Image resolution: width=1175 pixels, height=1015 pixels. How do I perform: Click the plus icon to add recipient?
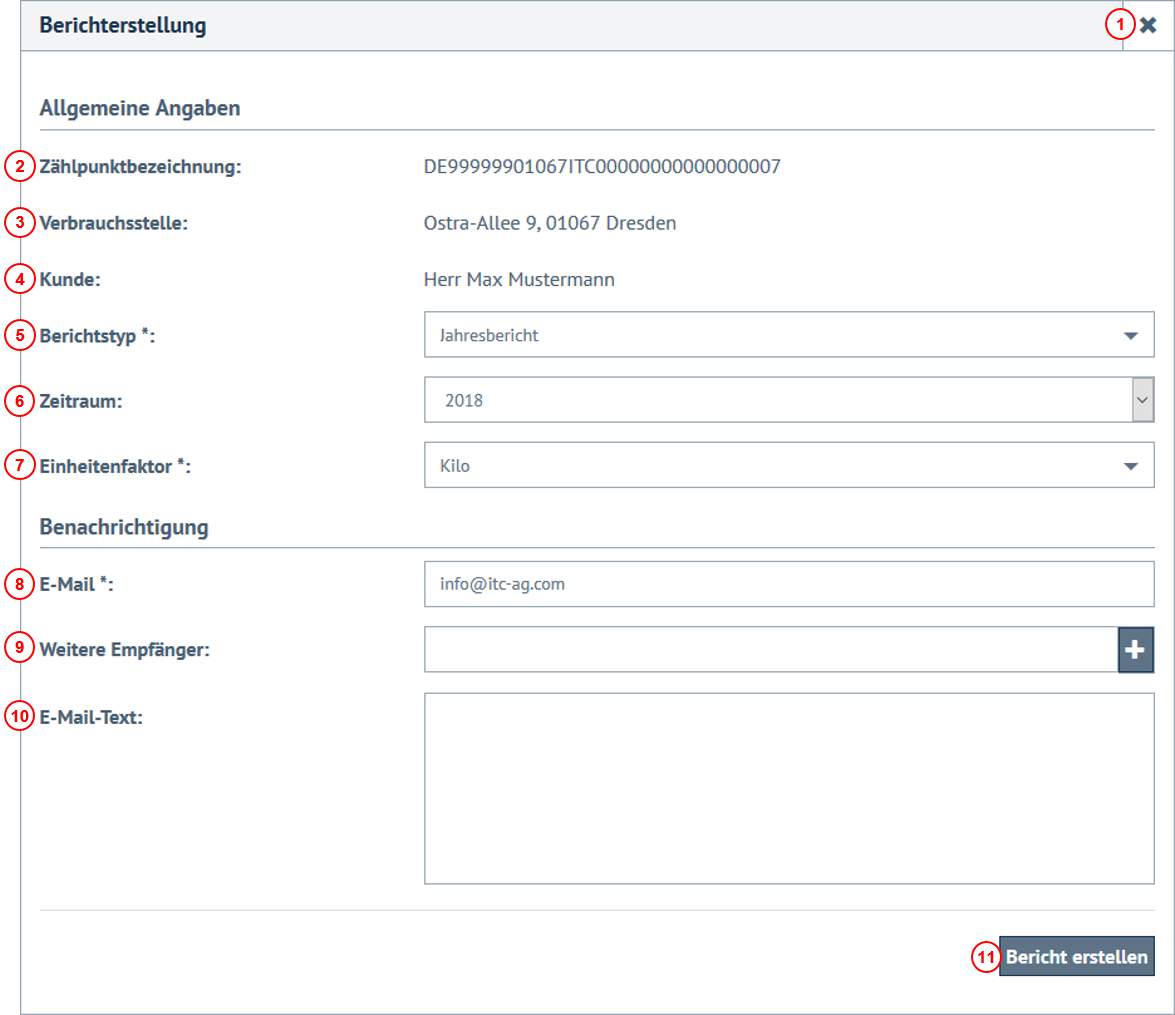coord(1135,650)
